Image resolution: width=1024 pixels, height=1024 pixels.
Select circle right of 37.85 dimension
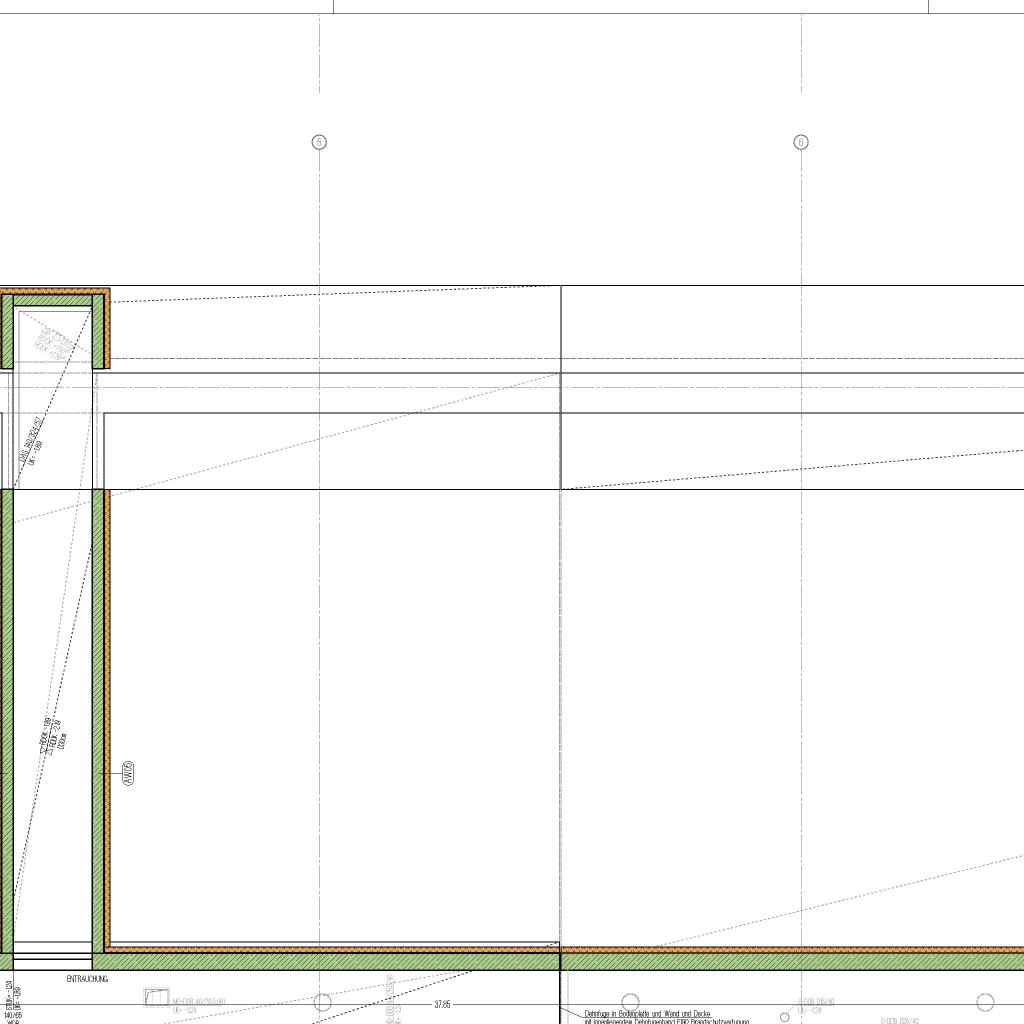pos(630,1002)
